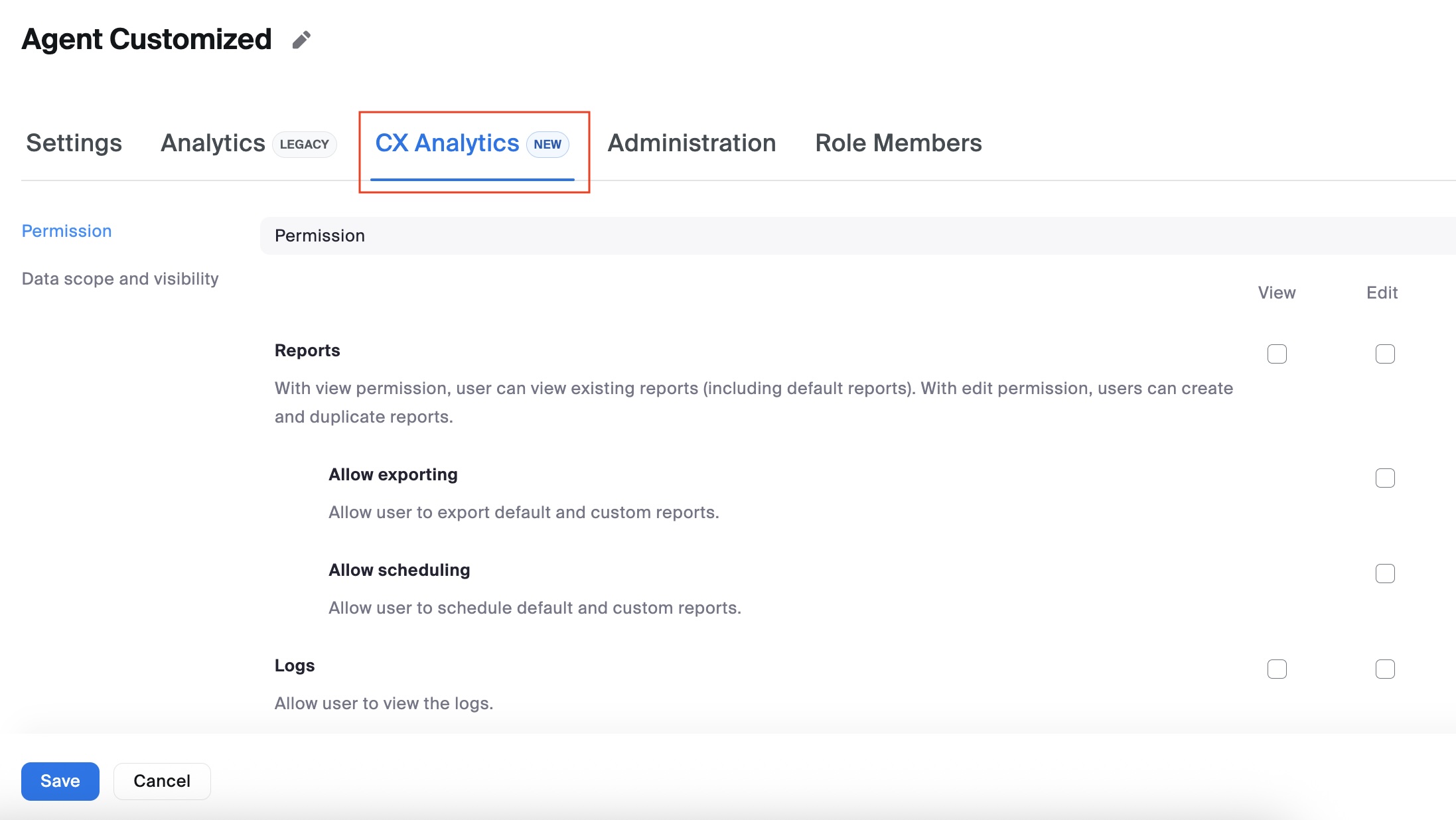
Task: Check the Allow scheduling checkbox
Action: (1384, 573)
